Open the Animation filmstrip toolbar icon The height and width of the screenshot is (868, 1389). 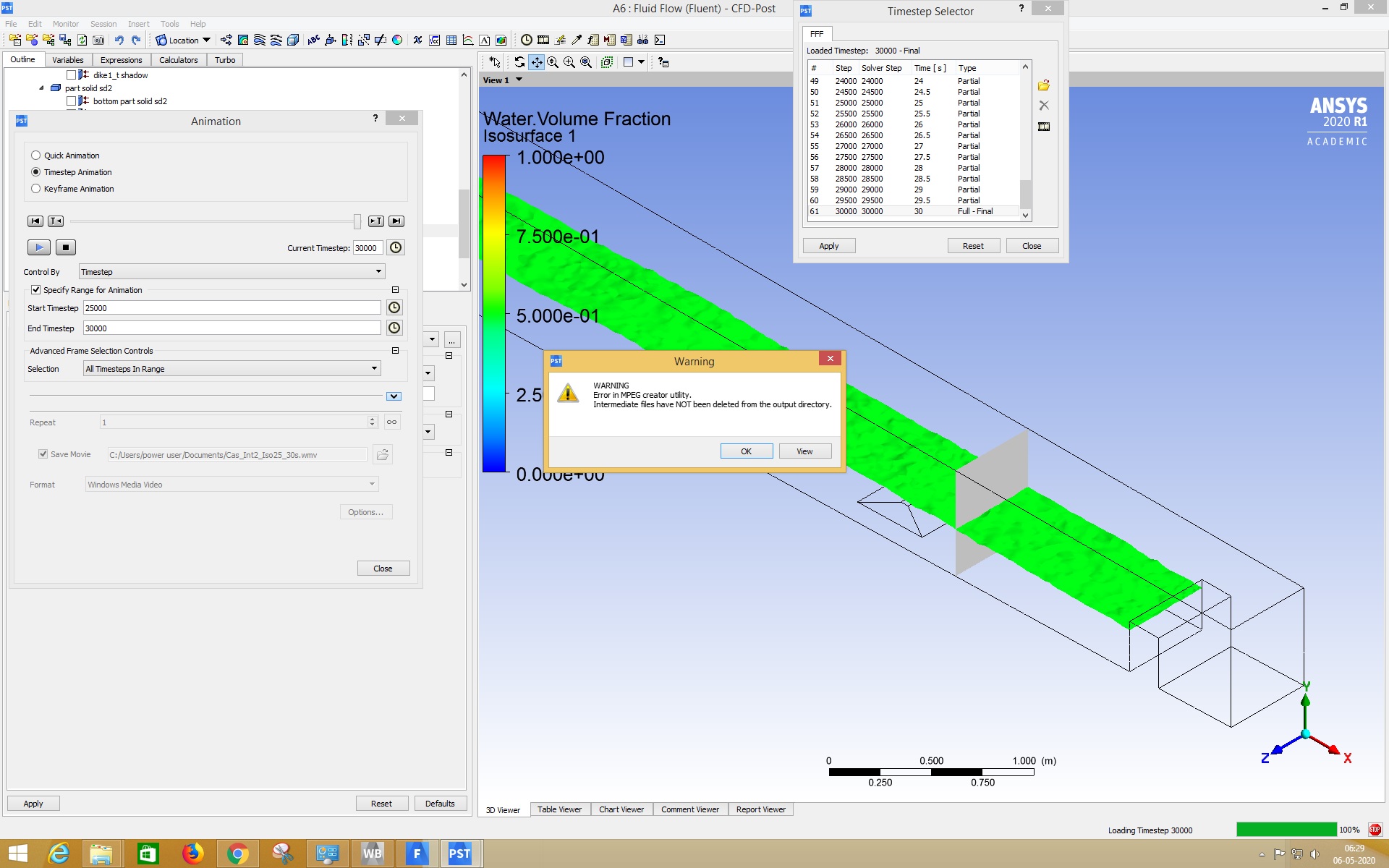543,41
